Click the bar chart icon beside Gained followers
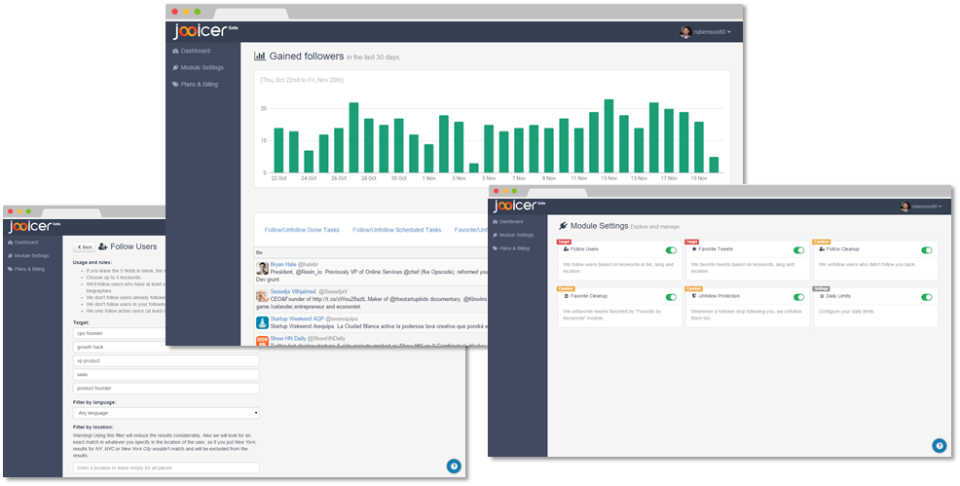The height and width of the screenshot is (486, 960). [x=260, y=56]
